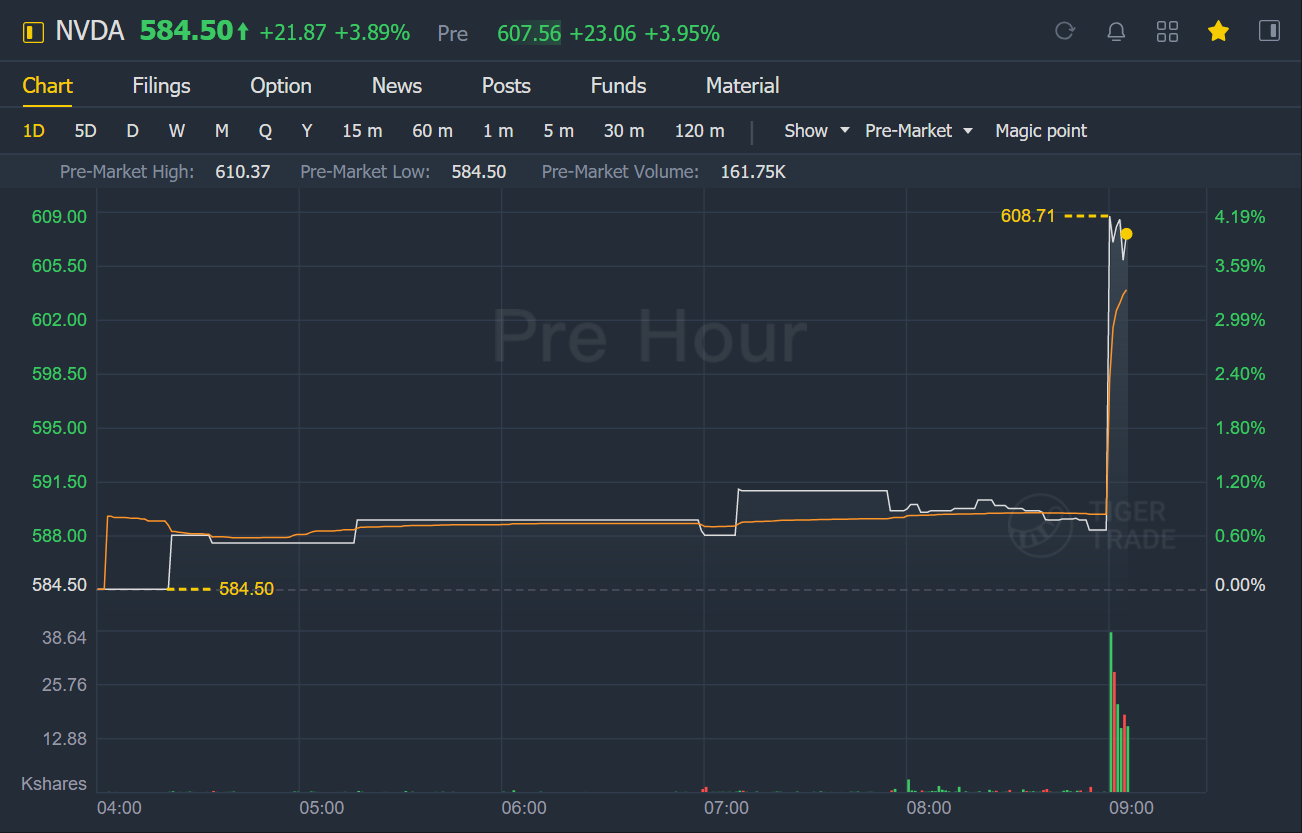Click the 04:00 time axis label
Image resolution: width=1302 pixels, height=833 pixels.
click(119, 808)
